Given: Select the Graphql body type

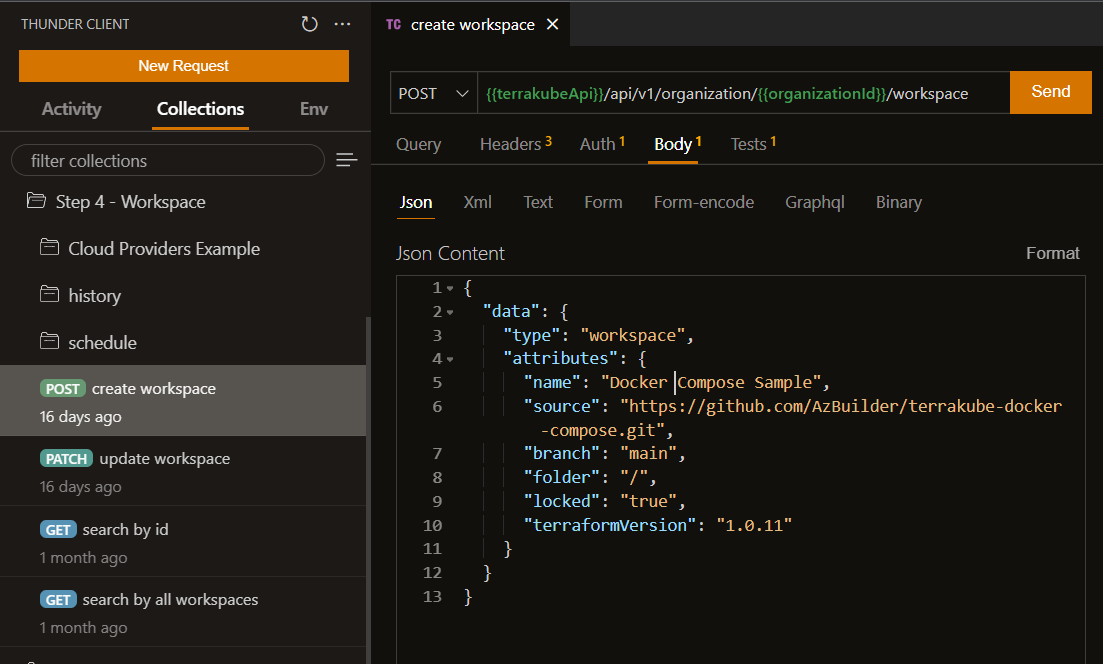Looking at the screenshot, I should pyautogui.click(x=814, y=202).
